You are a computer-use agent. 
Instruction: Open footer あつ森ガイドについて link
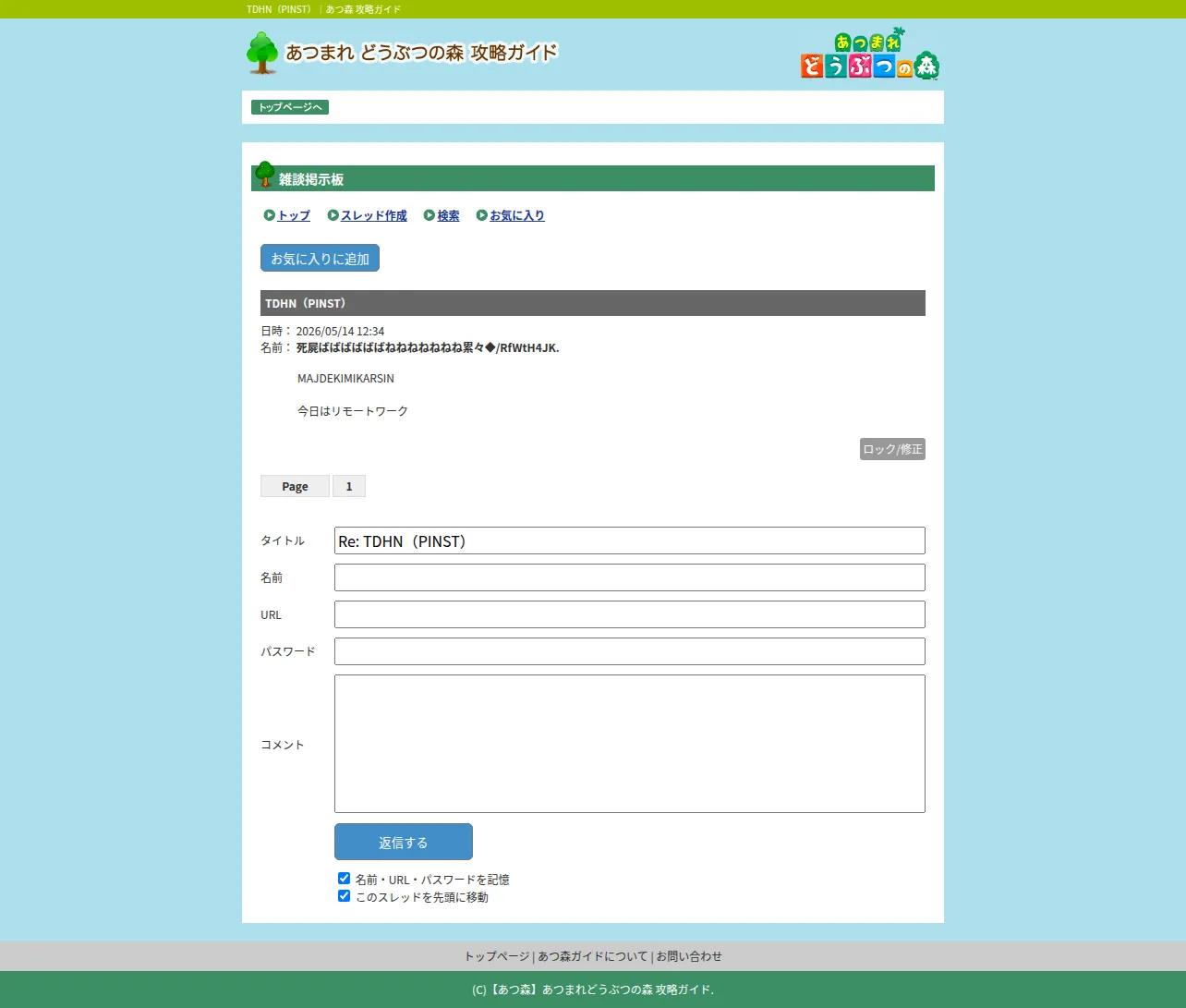tap(593, 956)
